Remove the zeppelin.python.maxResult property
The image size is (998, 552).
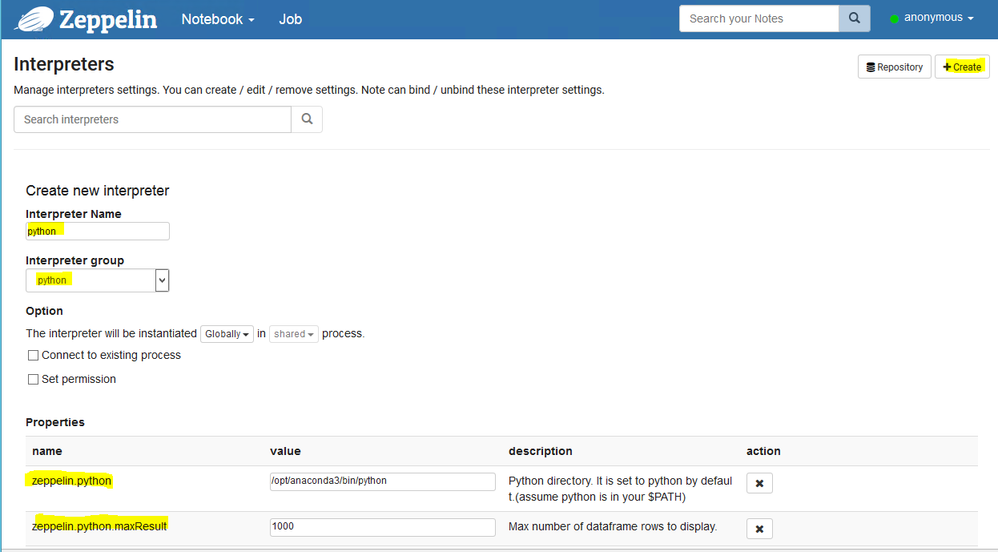[759, 528]
